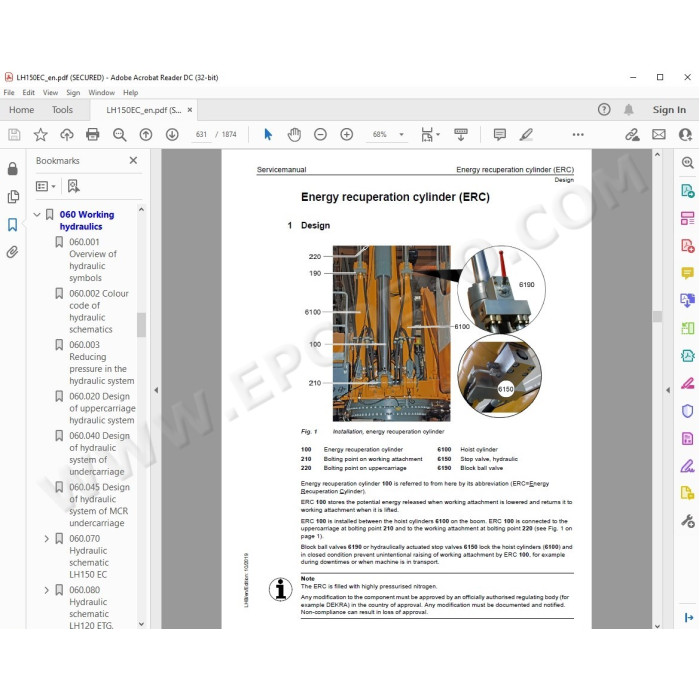Open the Sign menu
Image resolution: width=700 pixels, height=700 pixels.
[73, 92]
